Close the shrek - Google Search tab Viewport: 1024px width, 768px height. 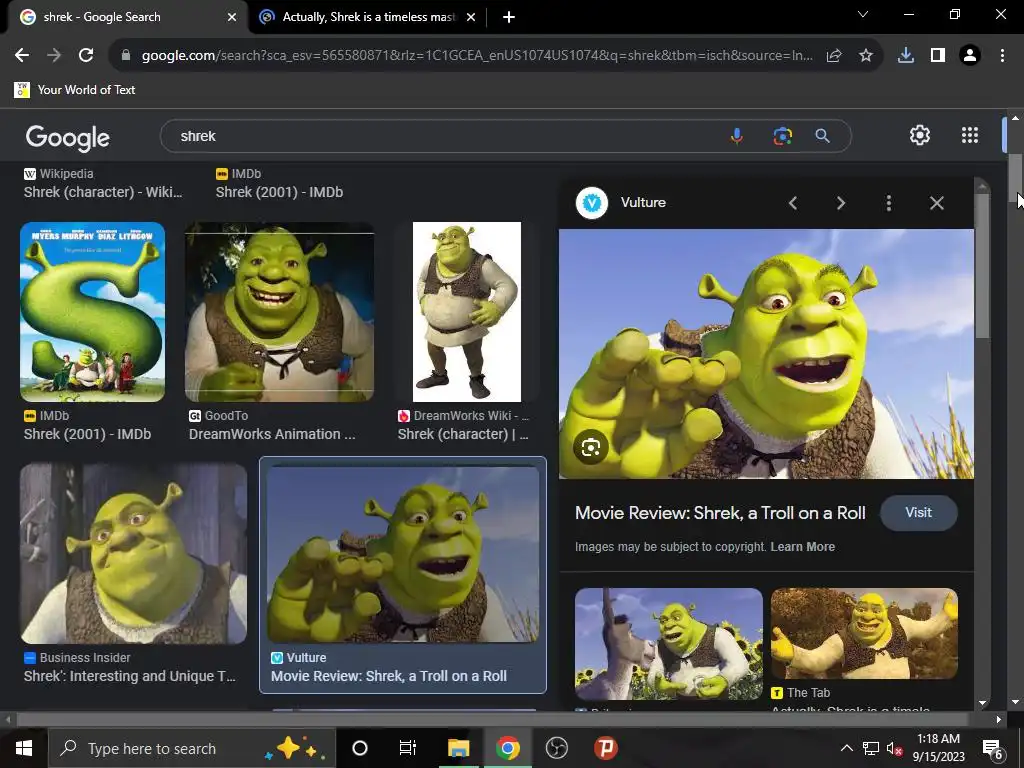[x=232, y=17]
